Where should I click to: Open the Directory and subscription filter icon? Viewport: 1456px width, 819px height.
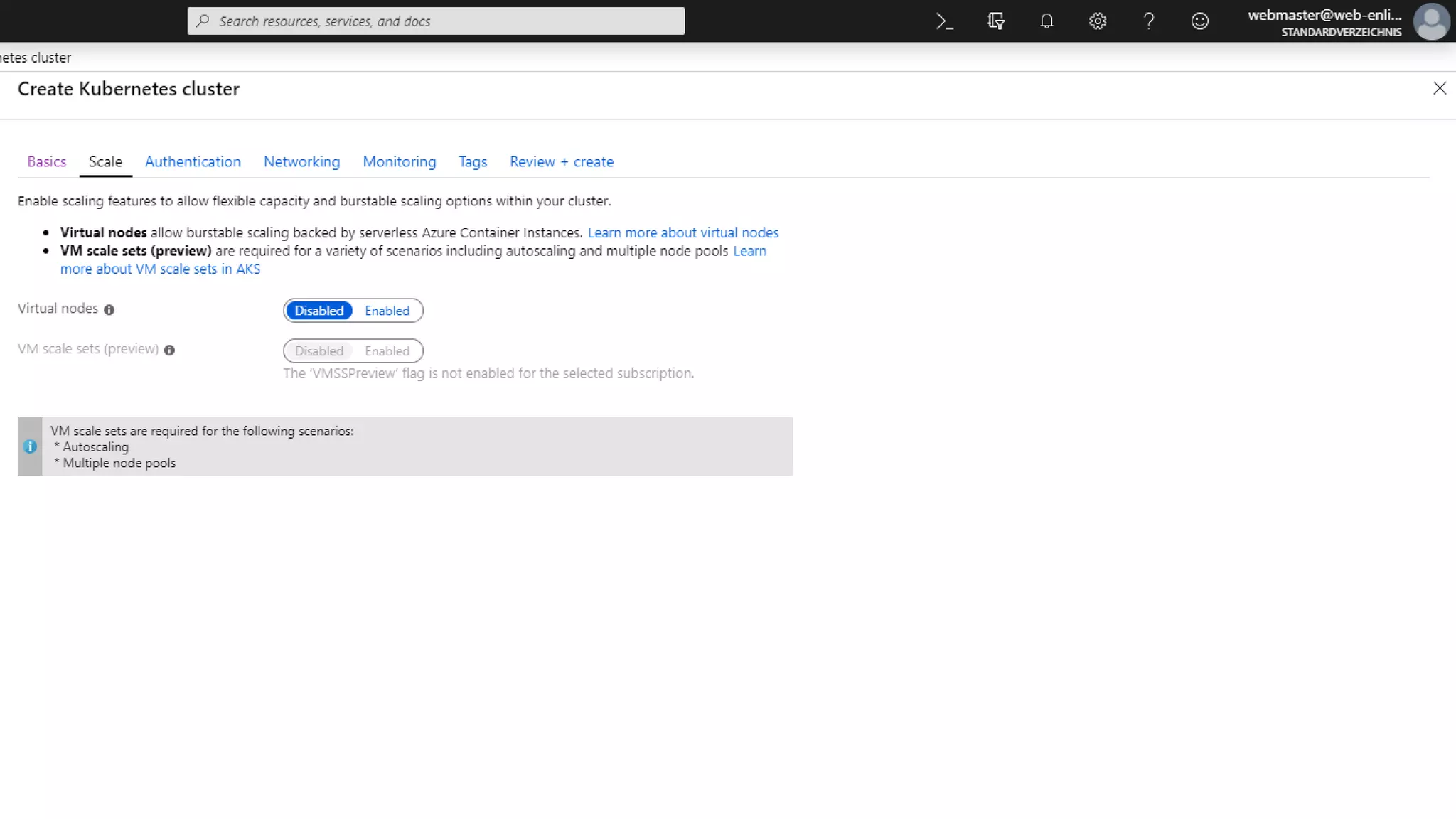click(x=995, y=21)
